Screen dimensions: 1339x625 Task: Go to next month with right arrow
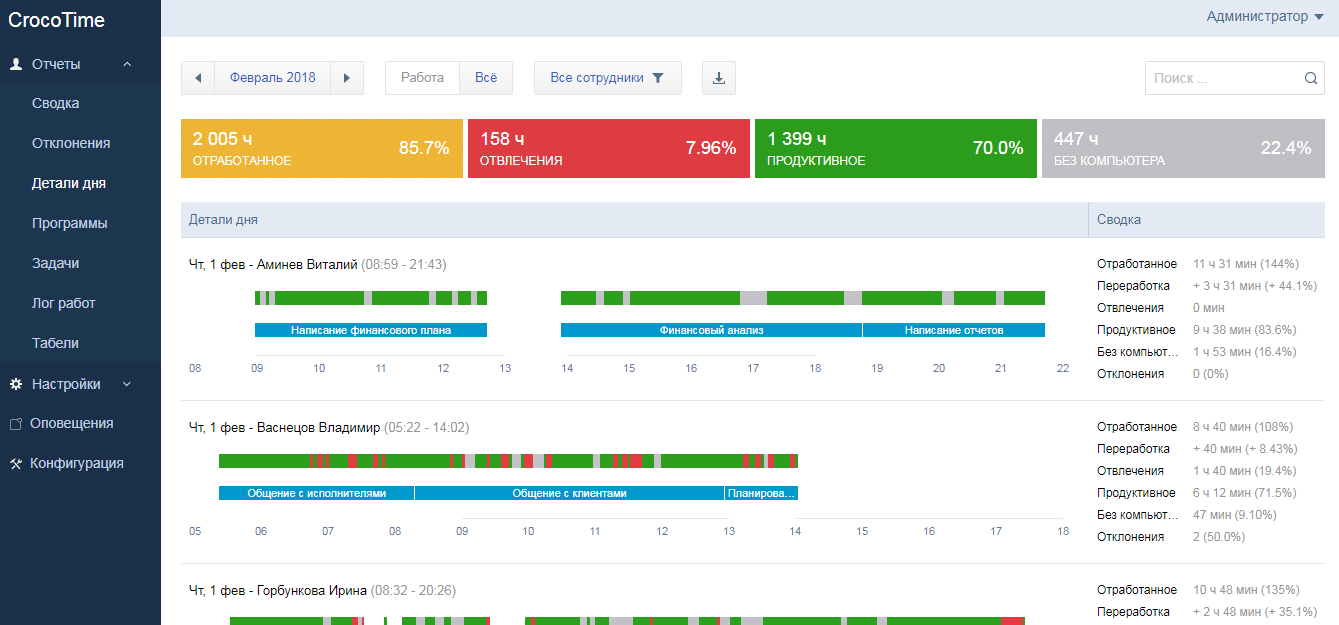[x=346, y=78]
